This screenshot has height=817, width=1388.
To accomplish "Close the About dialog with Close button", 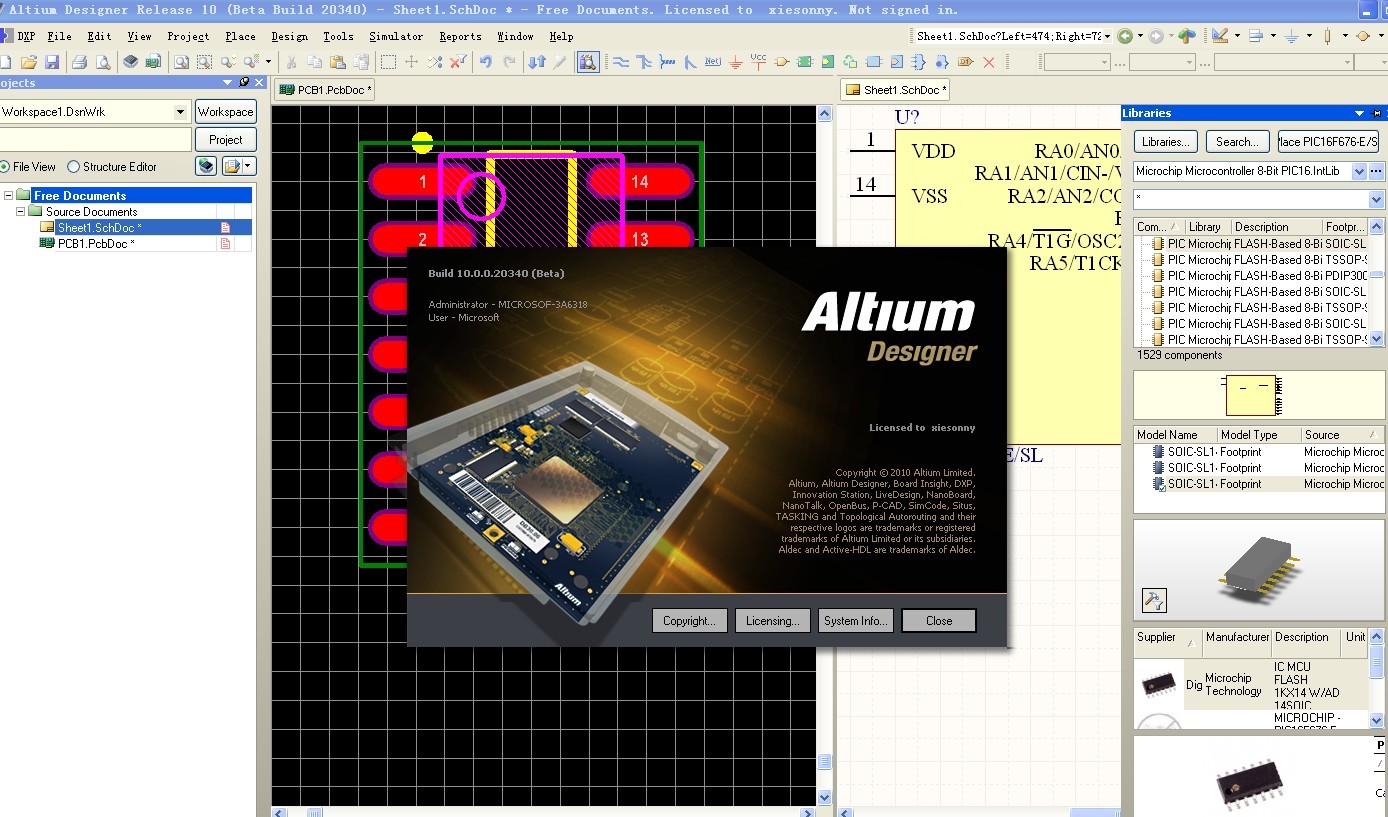I will point(939,621).
